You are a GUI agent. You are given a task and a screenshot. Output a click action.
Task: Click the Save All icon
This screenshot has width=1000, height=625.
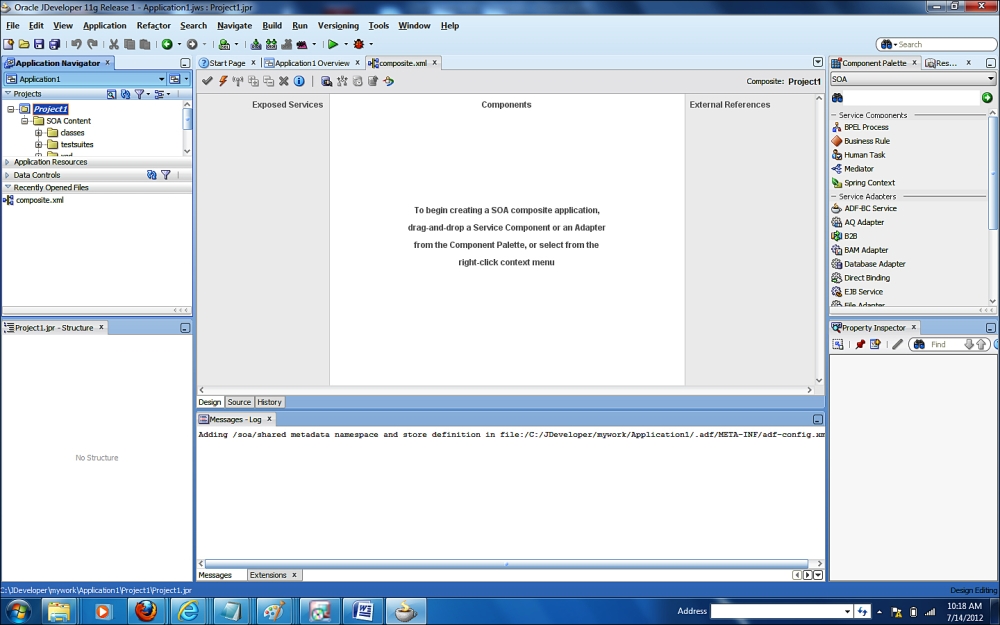pos(54,44)
